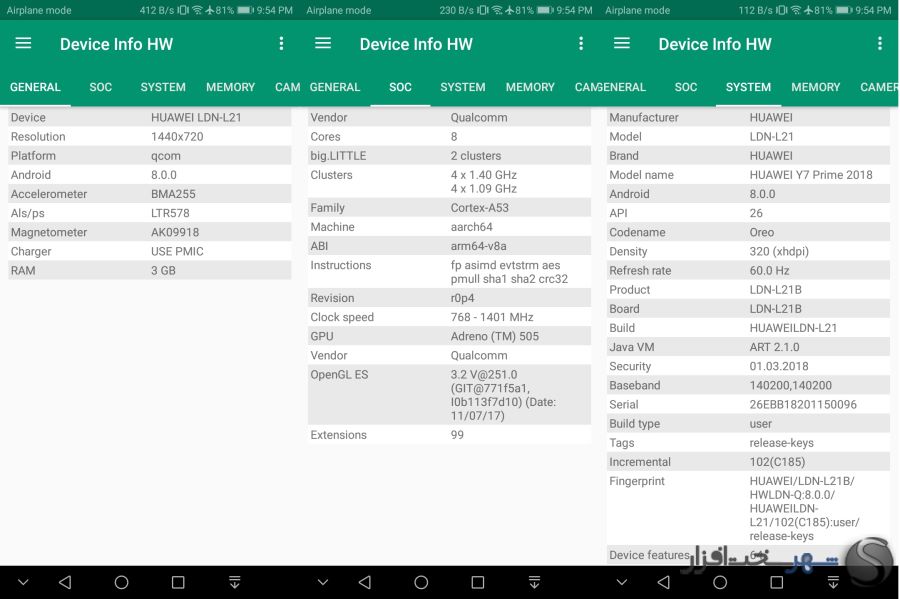Tap the Wi-Fi icon beside 230 B/s status

(x=496, y=10)
